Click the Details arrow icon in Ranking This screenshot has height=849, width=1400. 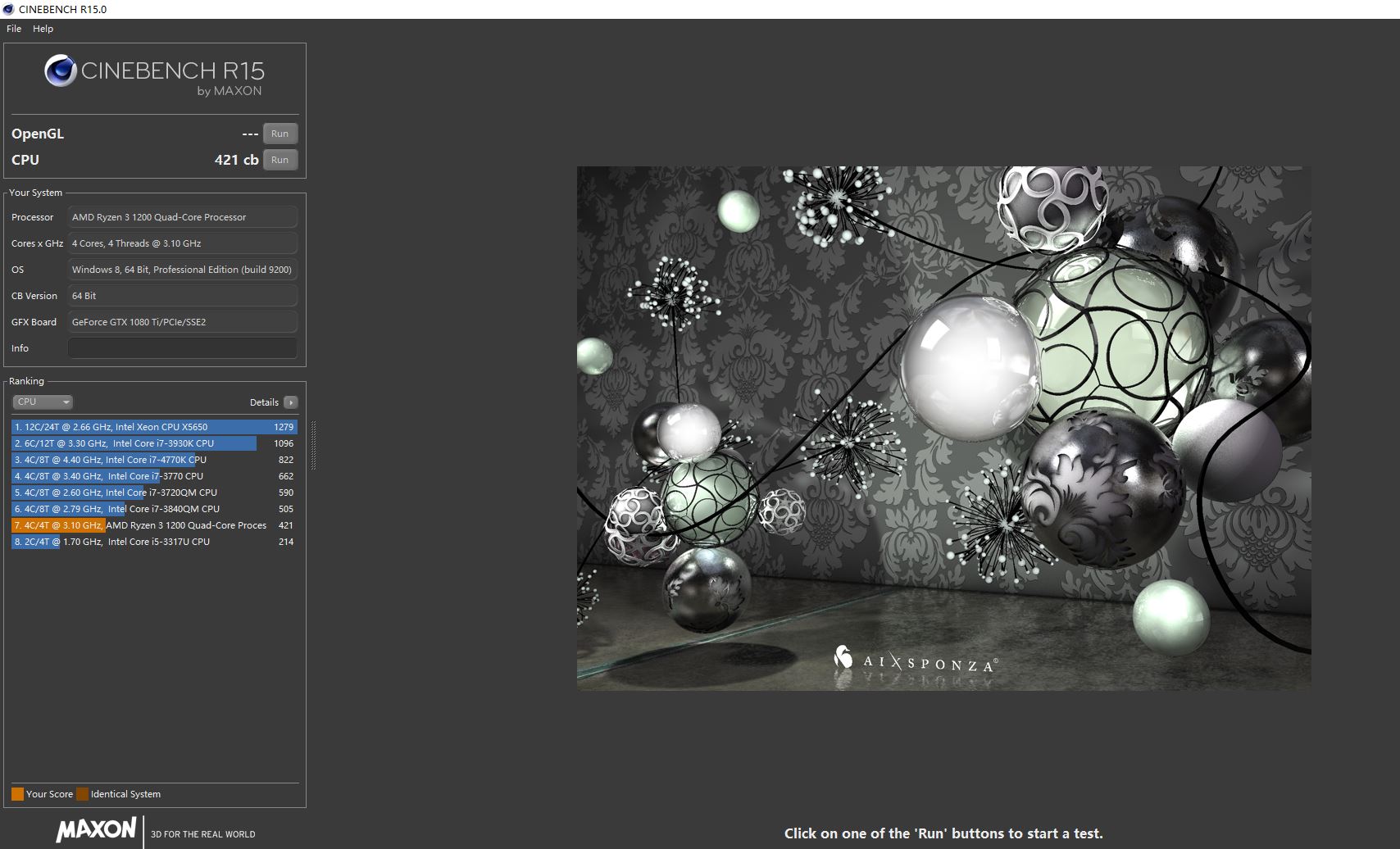coord(291,402)
